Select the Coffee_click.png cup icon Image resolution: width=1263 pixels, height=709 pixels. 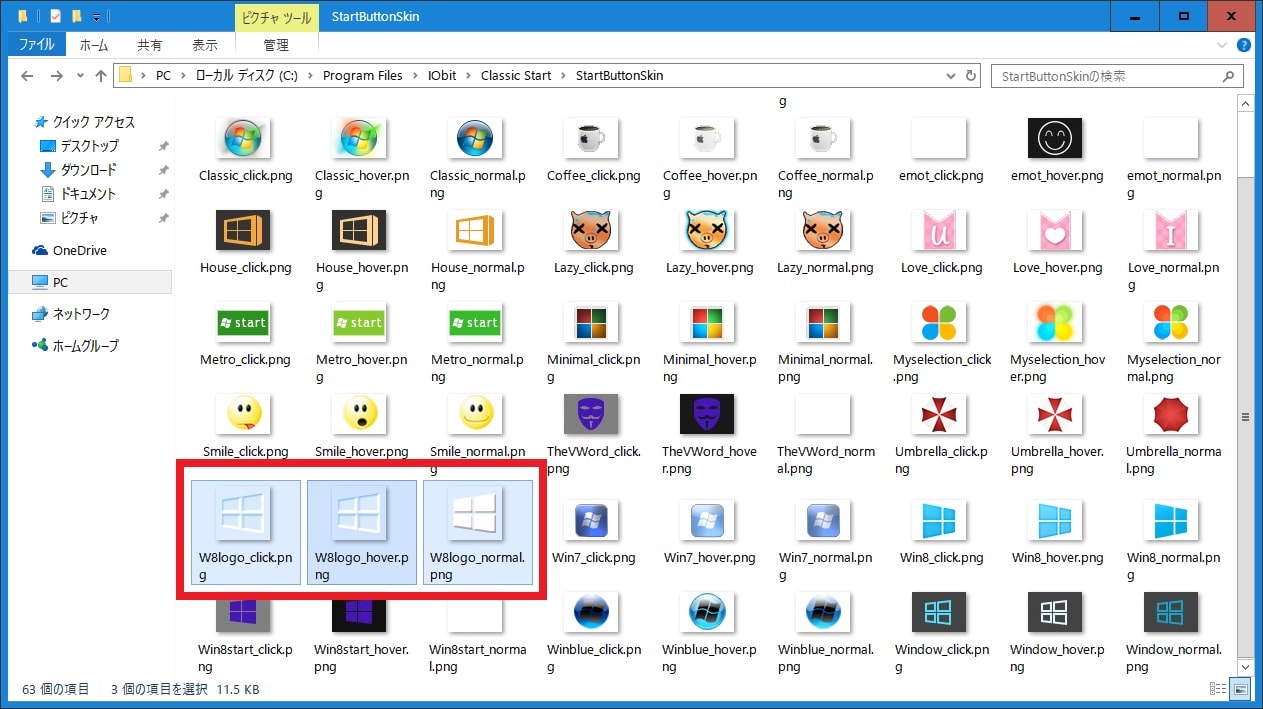[591, 138]
